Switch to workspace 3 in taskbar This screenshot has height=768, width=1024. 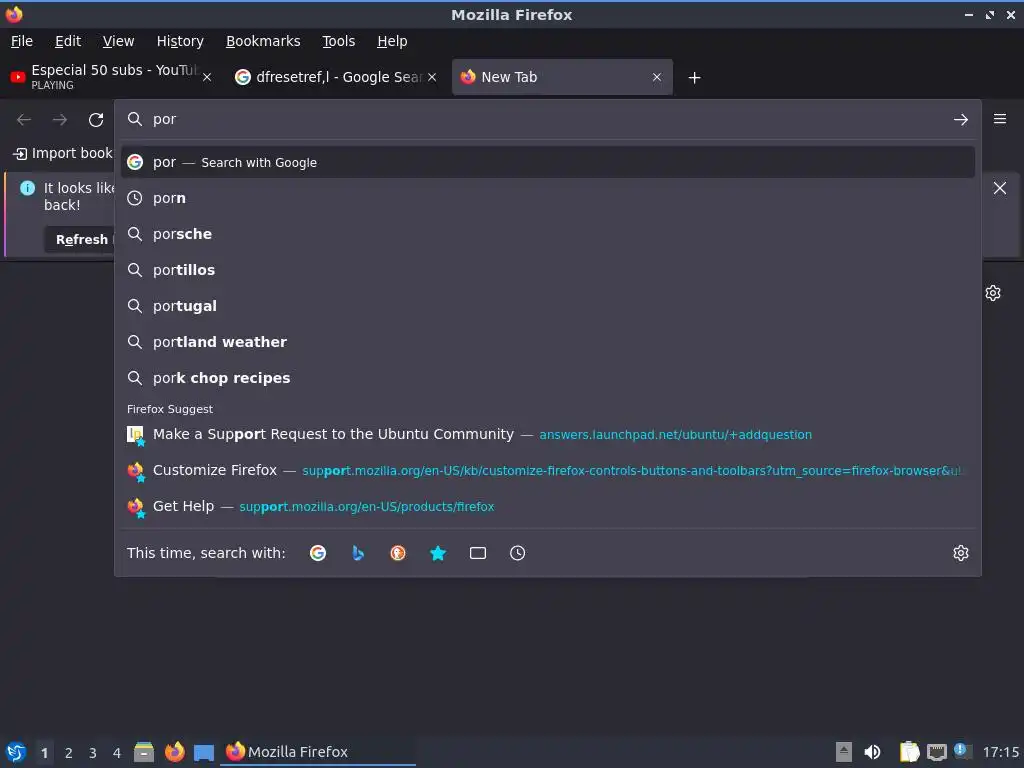93,753
